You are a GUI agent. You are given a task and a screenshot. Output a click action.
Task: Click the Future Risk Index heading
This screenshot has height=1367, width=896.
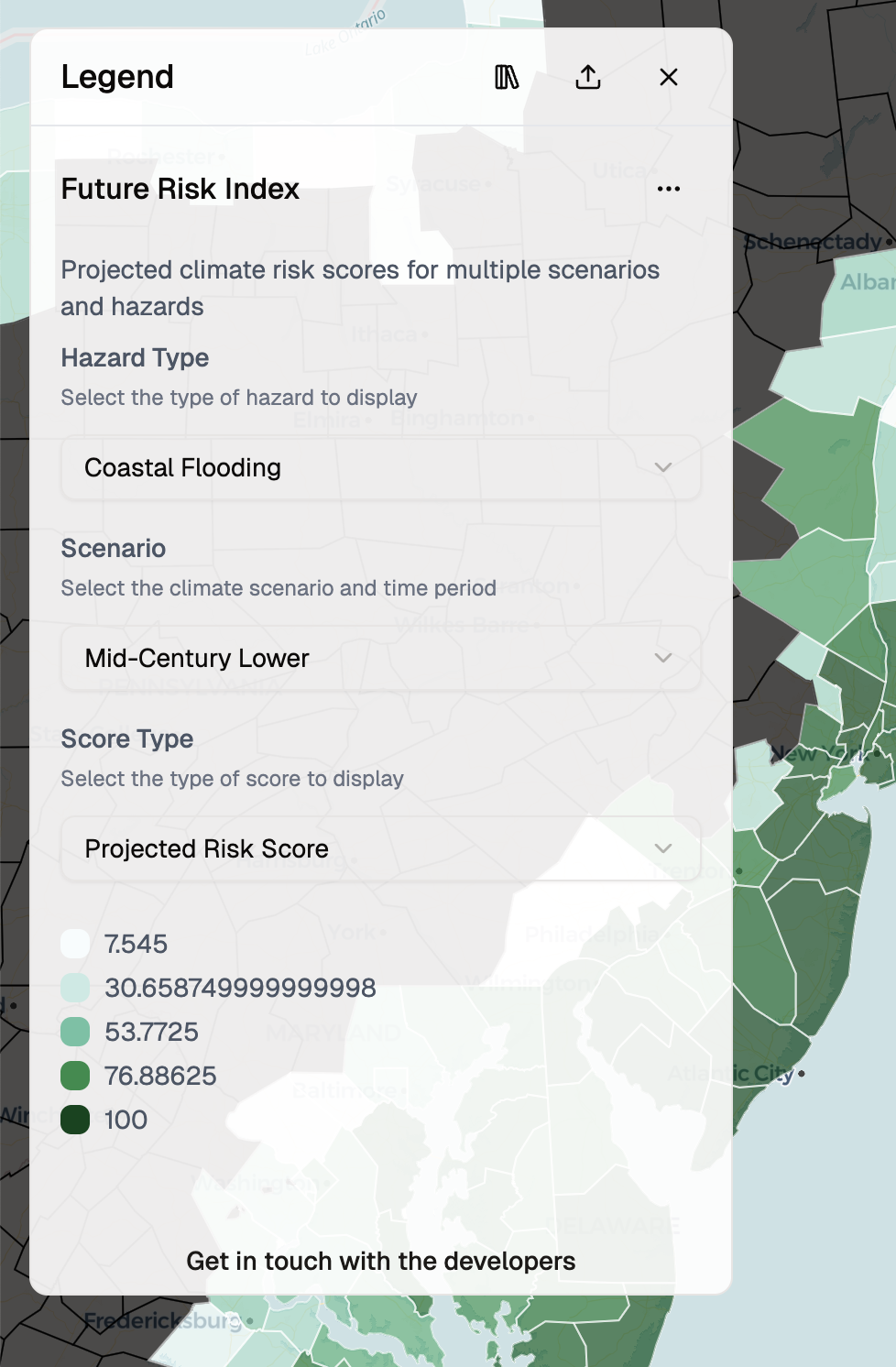click(x=180, y=189)
